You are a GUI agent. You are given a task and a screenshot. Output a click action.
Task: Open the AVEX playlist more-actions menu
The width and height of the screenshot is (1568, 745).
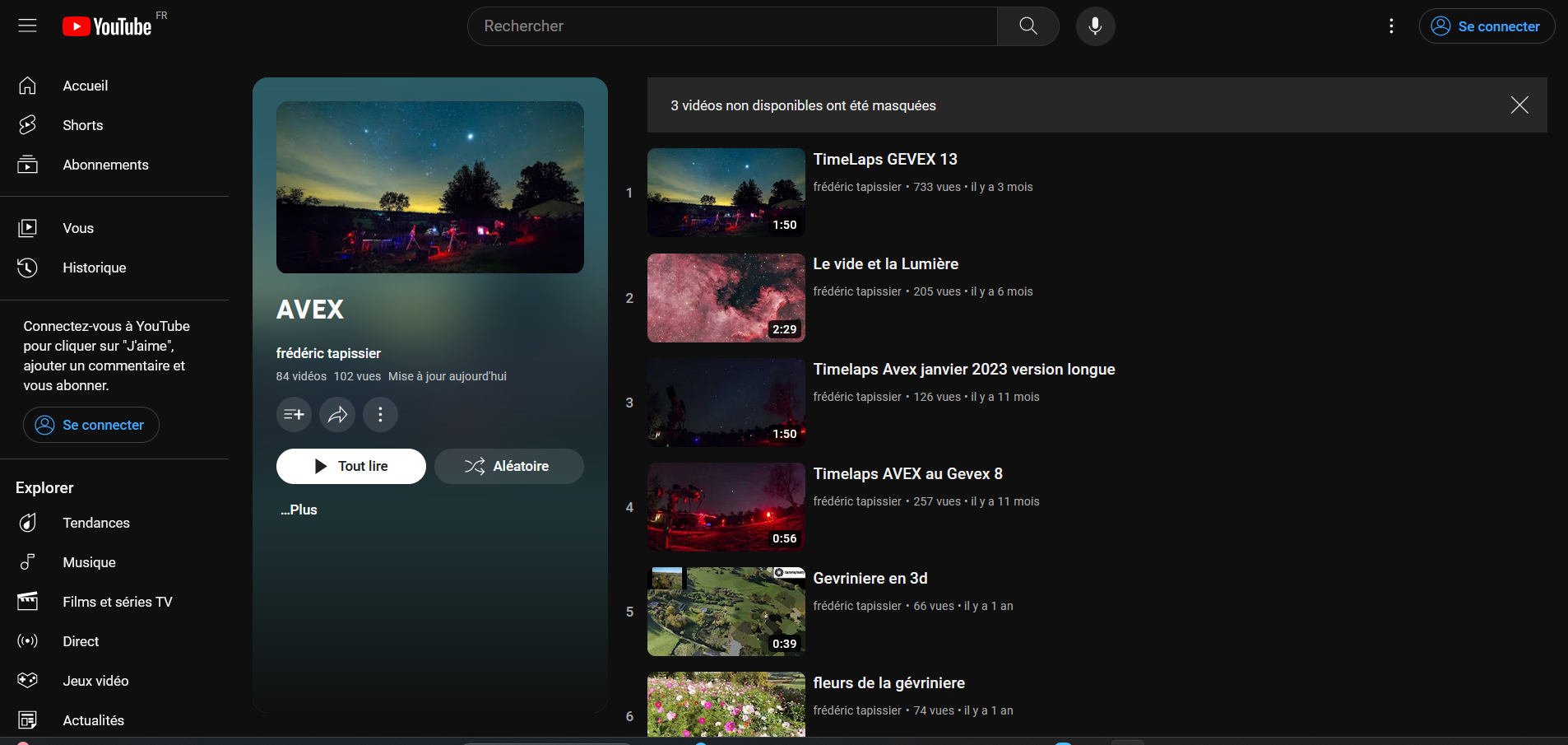[x=380, y=414]
